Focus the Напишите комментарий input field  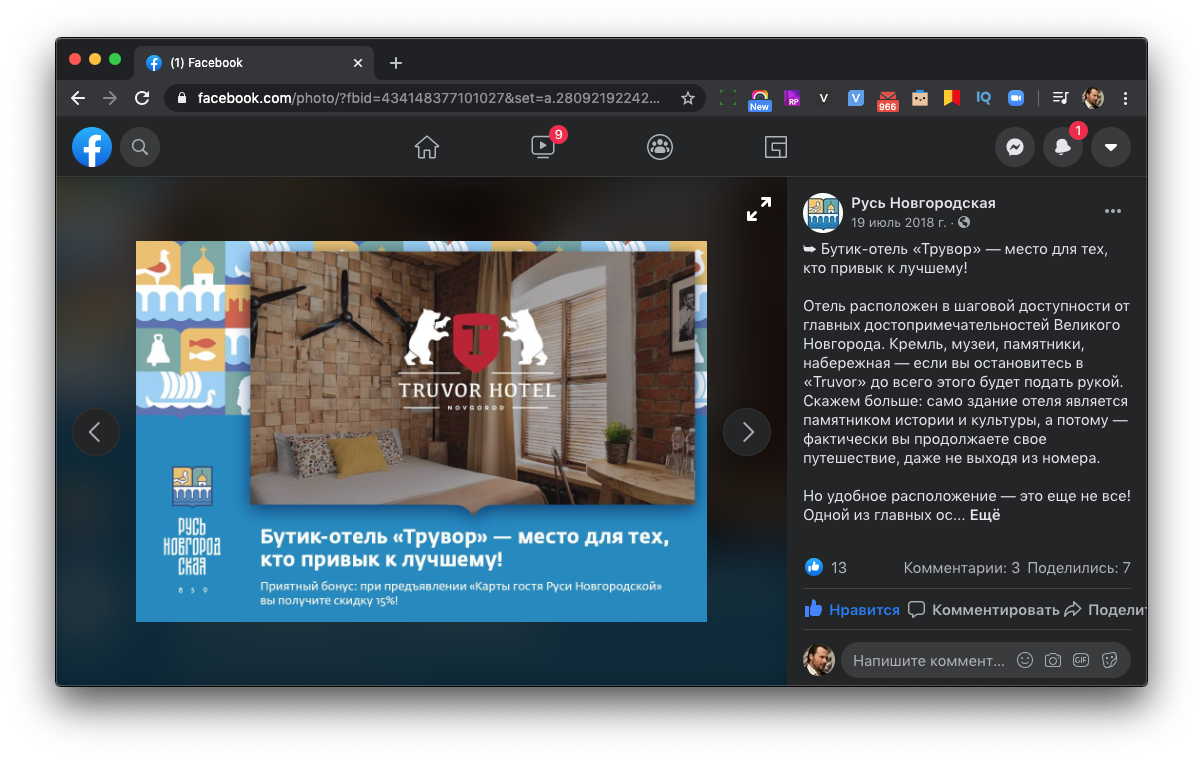pos(927,660)
